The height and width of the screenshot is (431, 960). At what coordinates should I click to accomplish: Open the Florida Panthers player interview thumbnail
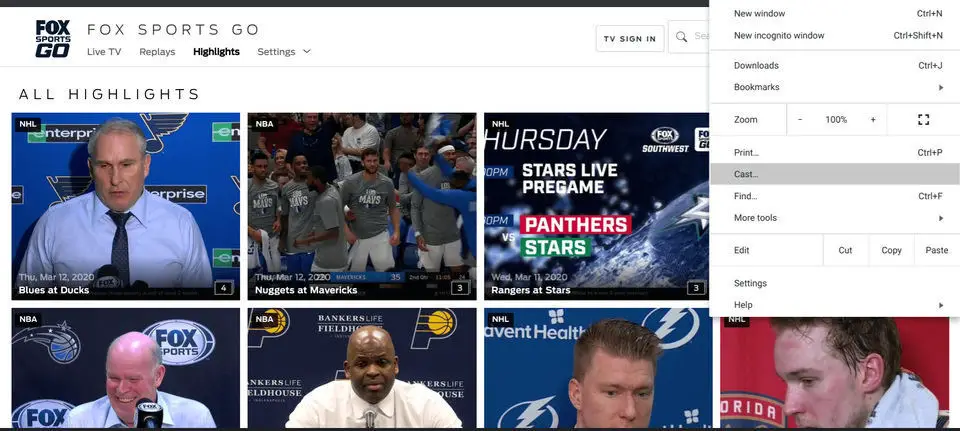834,372
